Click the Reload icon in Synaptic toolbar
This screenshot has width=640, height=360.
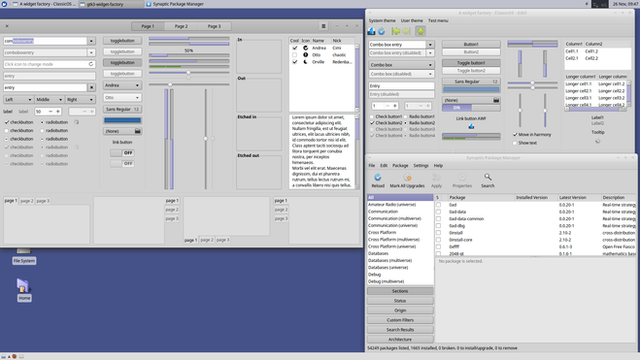click(x=378, y=177)
